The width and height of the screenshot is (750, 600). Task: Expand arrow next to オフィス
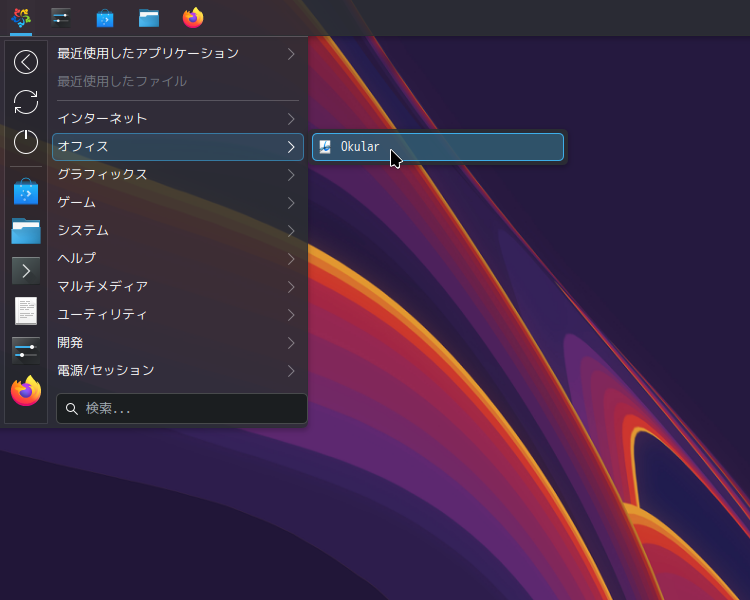point(291,147)
